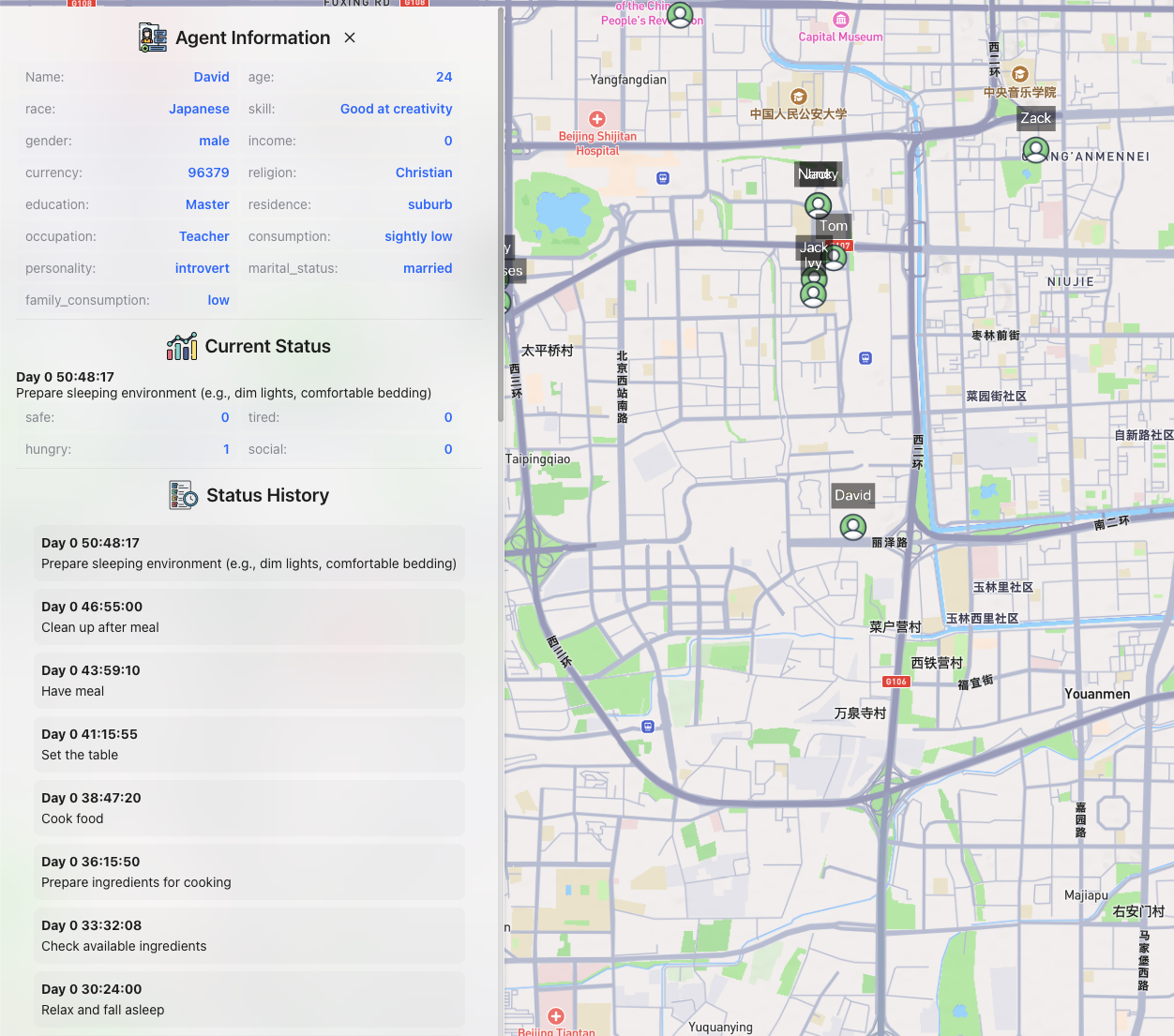The height and width of the screenshot is (1036, 1174).
Task: Click the David name label on map
Action: tap(853, 495)
